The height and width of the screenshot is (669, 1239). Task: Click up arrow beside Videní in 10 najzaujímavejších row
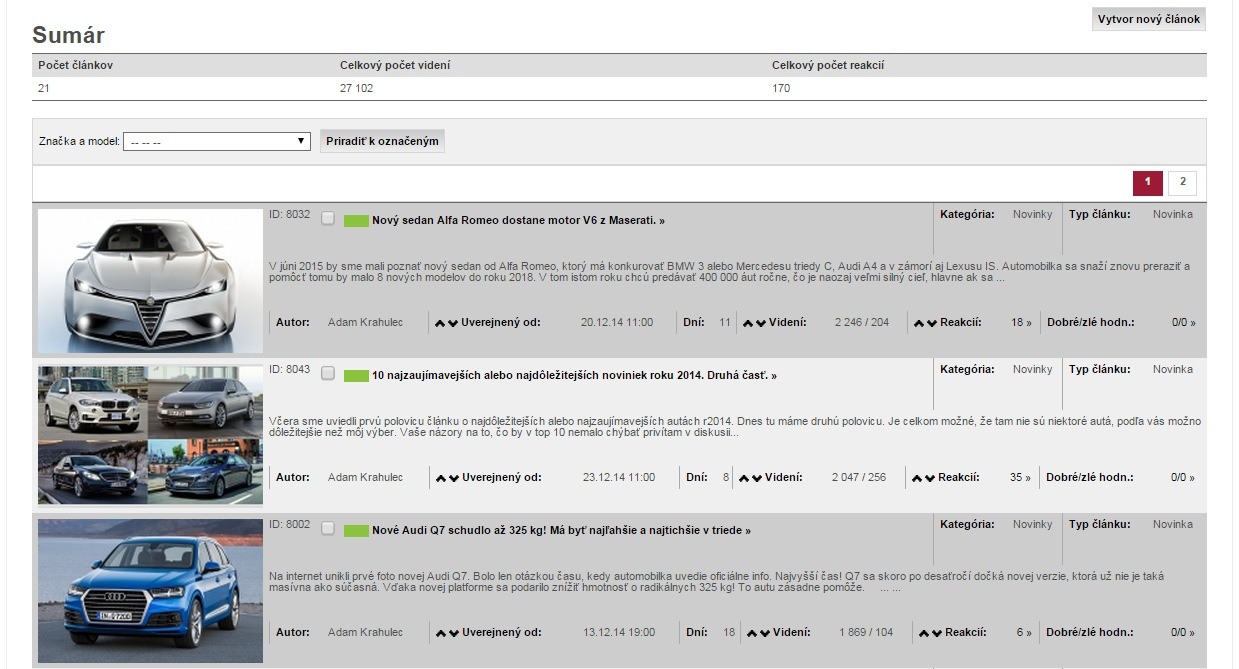(x=743, y=478)
